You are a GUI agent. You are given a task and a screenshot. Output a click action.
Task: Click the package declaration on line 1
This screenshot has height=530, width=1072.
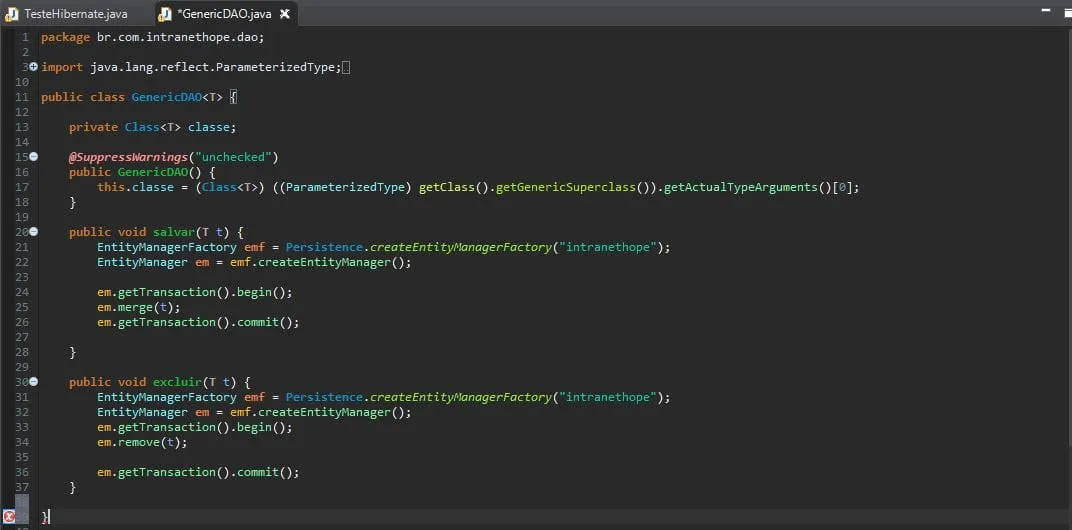152,37
